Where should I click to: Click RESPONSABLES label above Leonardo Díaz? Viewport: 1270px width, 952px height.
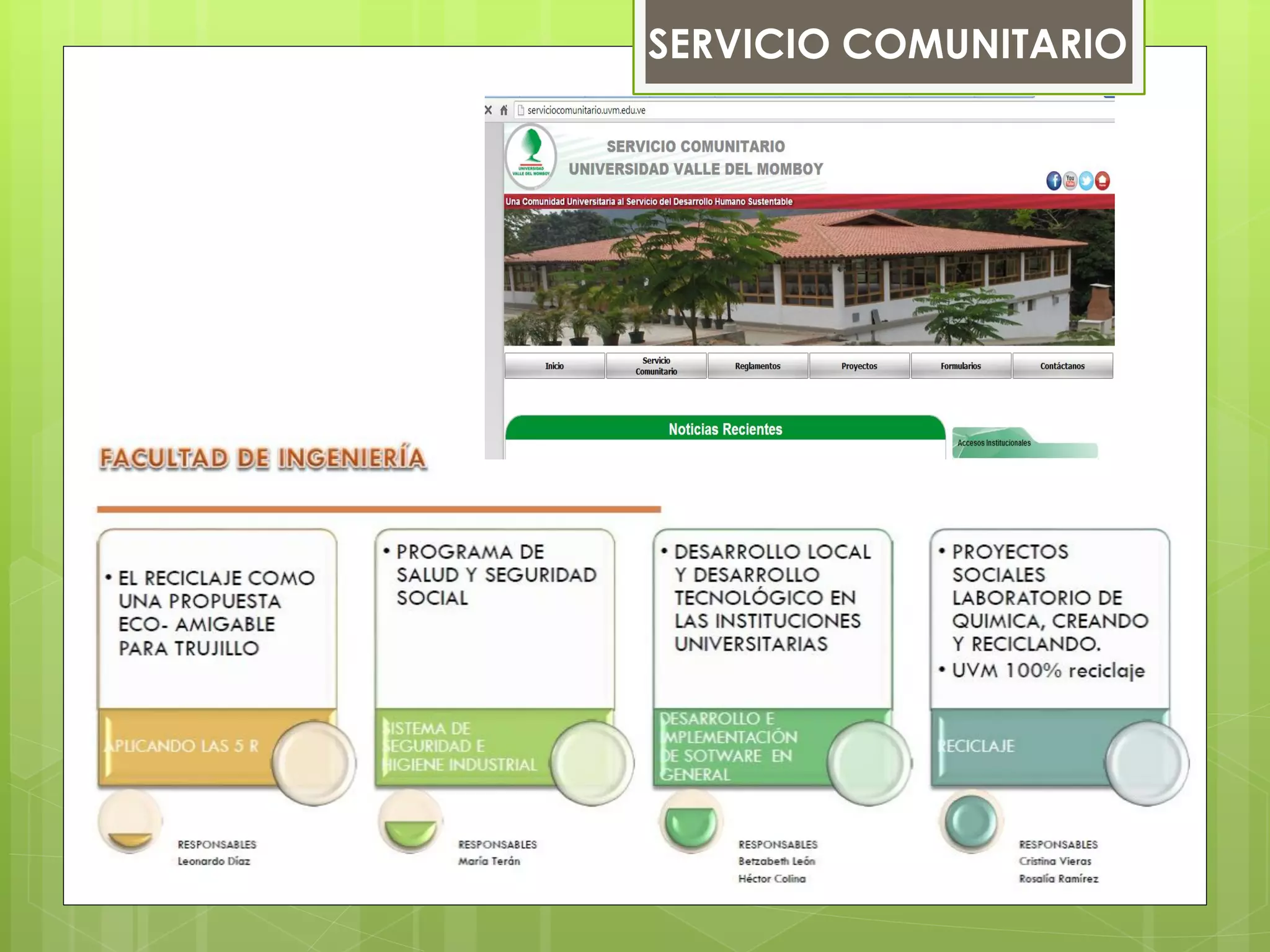217,844
